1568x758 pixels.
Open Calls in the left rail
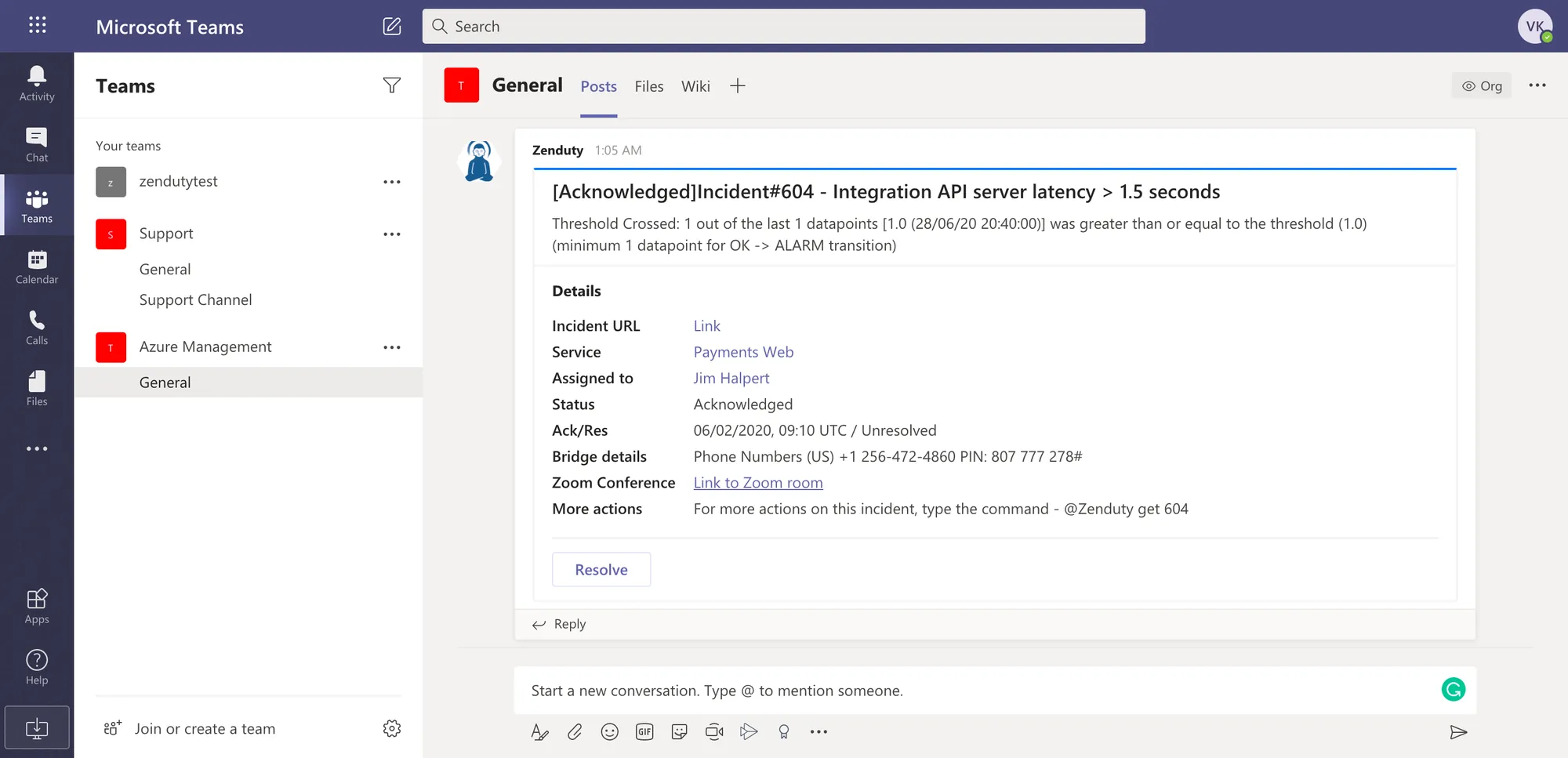37,328
